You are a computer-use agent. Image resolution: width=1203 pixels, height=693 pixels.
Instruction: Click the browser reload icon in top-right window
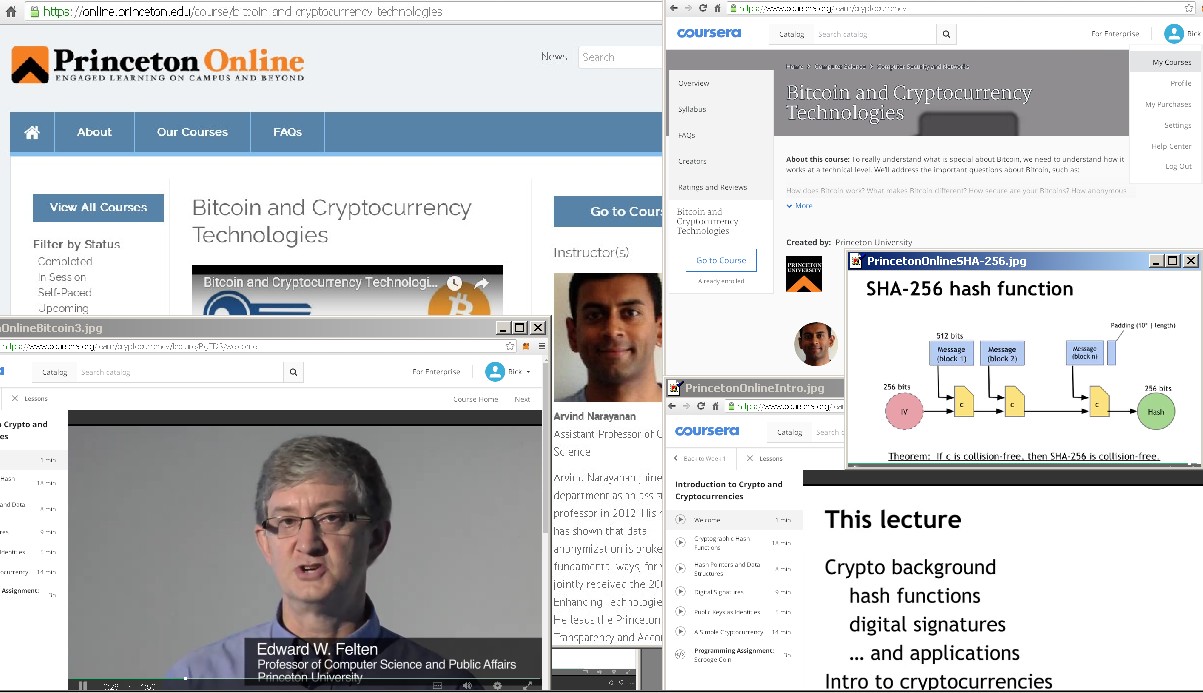tap(703, 8)
